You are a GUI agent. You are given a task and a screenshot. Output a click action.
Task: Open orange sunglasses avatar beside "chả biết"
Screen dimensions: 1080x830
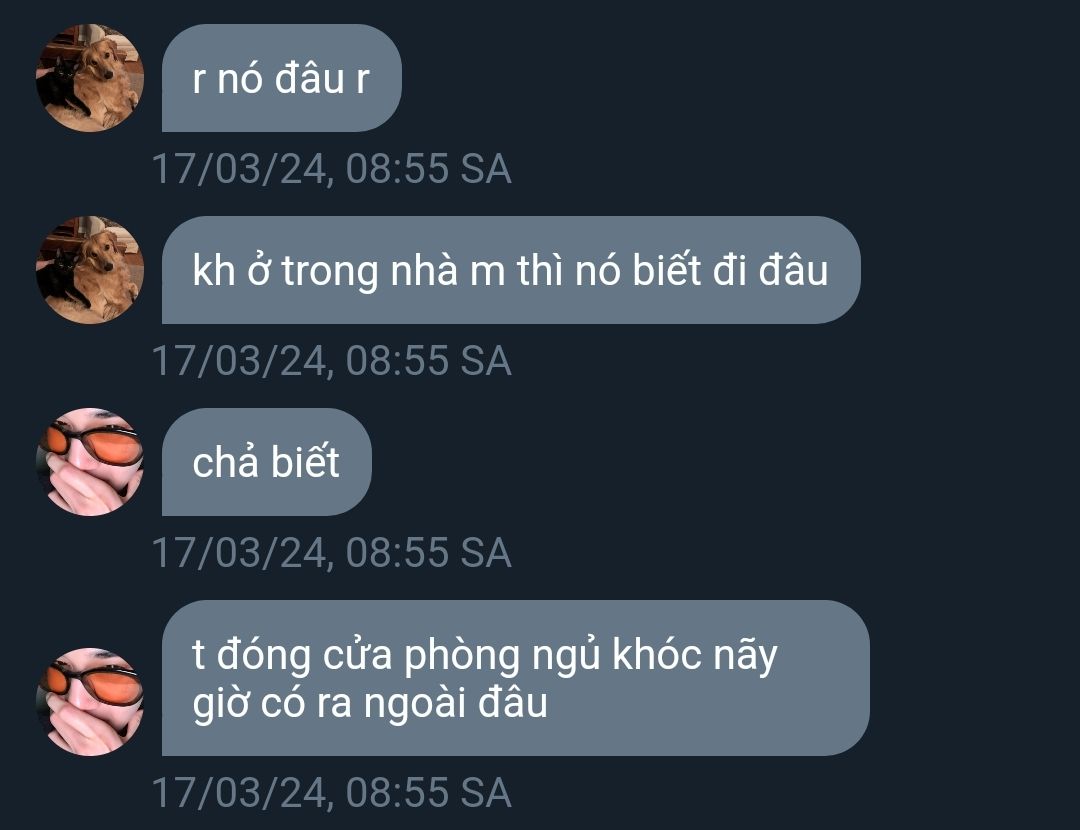pyautogui.click(x=90, y=462)
